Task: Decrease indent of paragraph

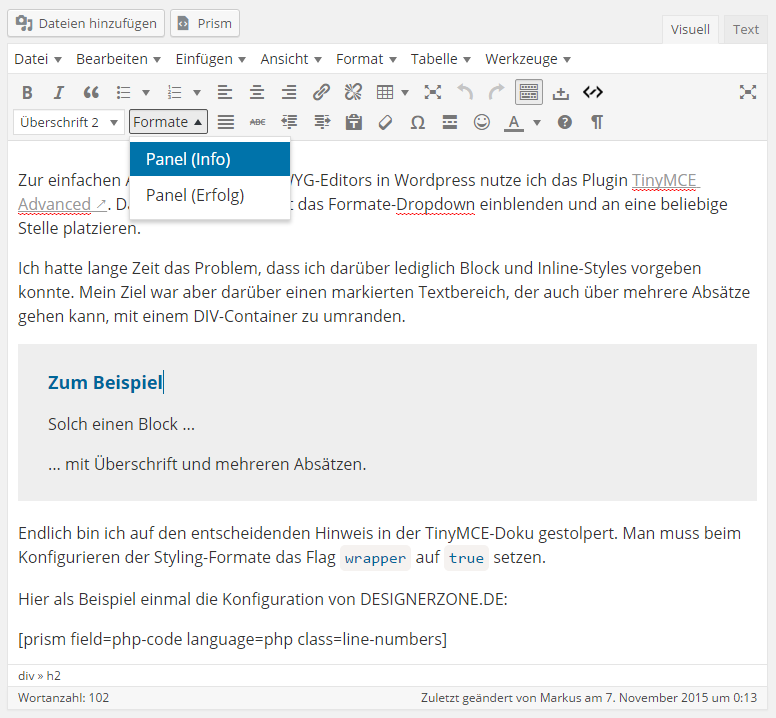Action: point(289,122)
